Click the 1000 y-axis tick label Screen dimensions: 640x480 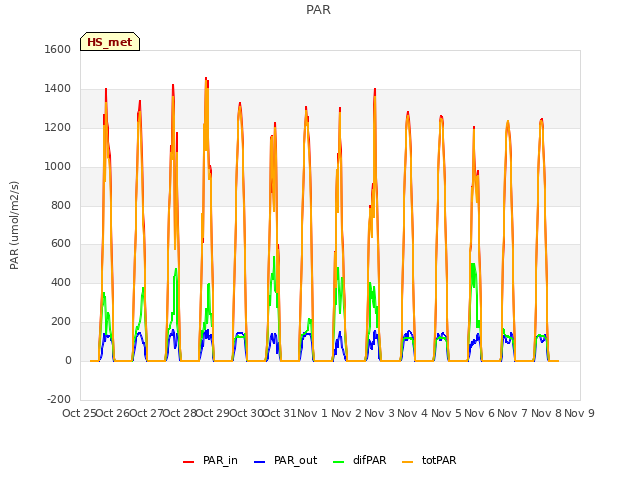pyautogui.click(x=58, y=166)
